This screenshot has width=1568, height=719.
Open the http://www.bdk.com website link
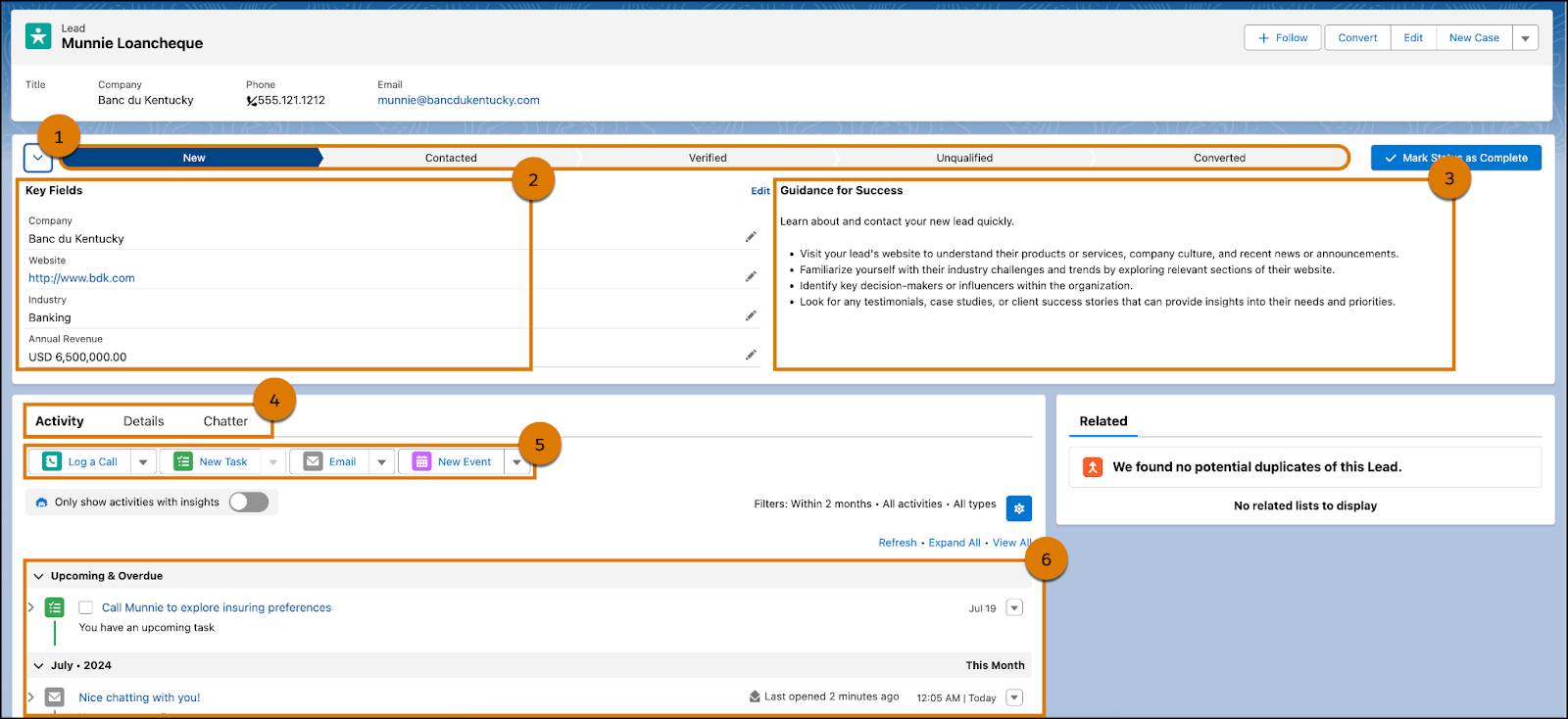(x=81, y=278)
